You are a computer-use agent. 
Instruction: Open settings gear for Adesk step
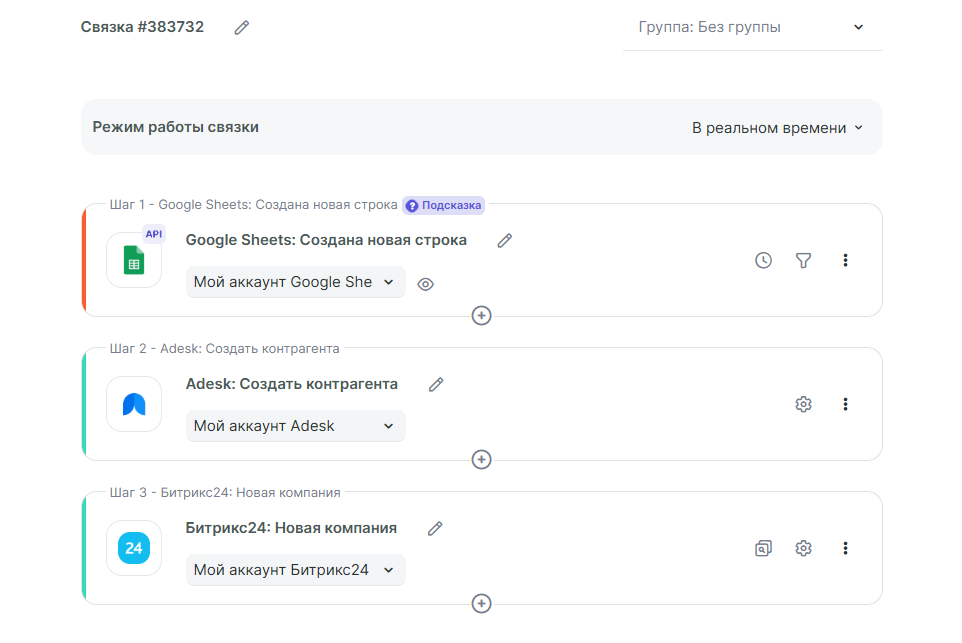(x=804, y=404)
